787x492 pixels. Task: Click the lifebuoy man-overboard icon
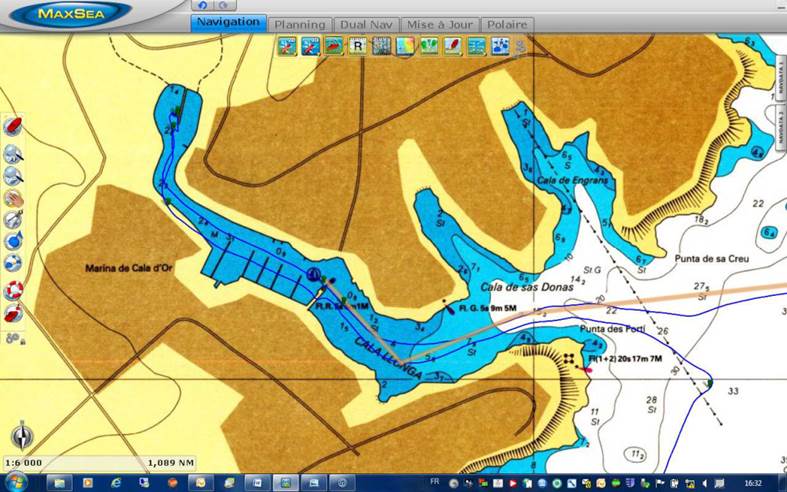[x=13, y=290]
